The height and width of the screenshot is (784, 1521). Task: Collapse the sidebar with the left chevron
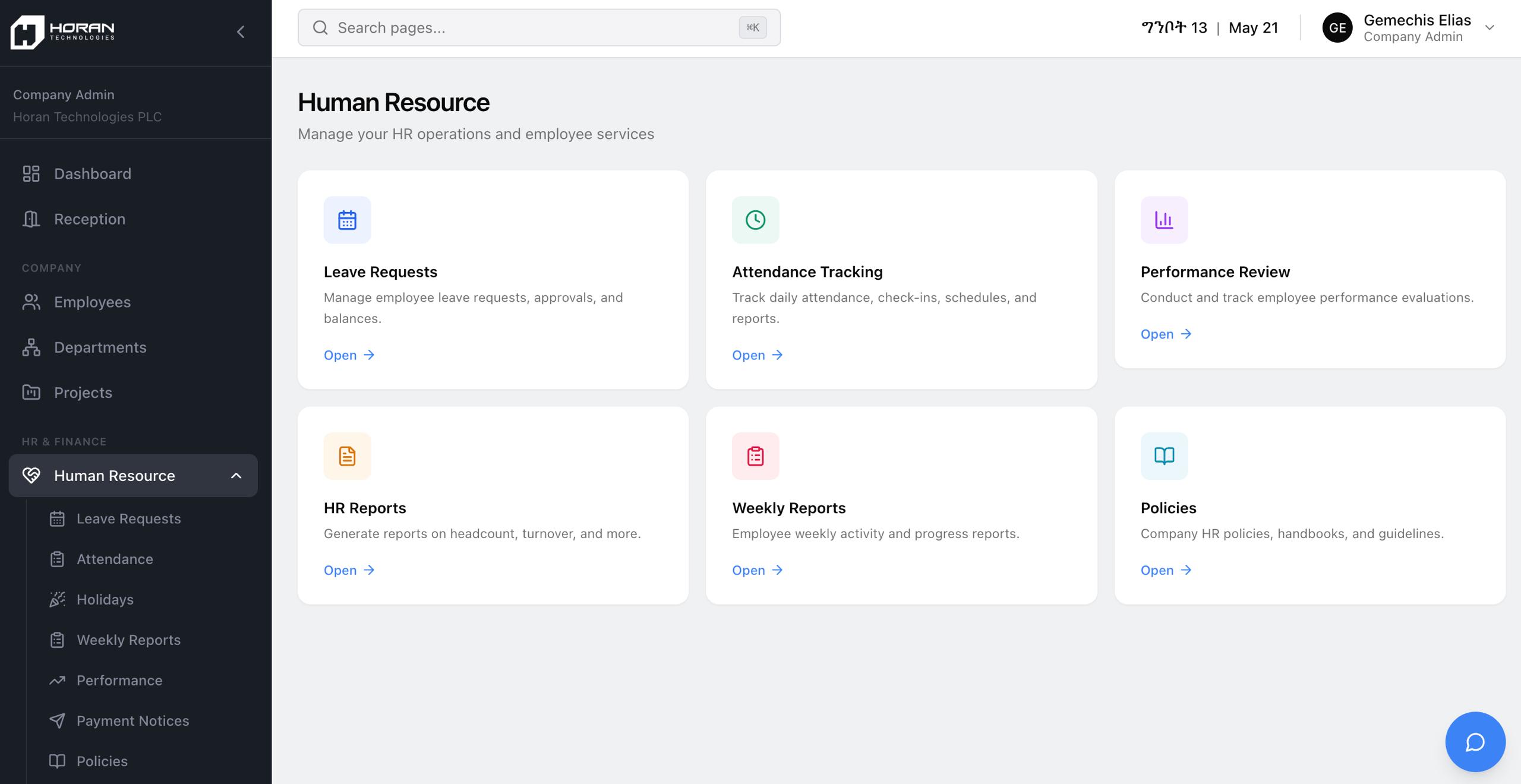(x=241, y=32)
